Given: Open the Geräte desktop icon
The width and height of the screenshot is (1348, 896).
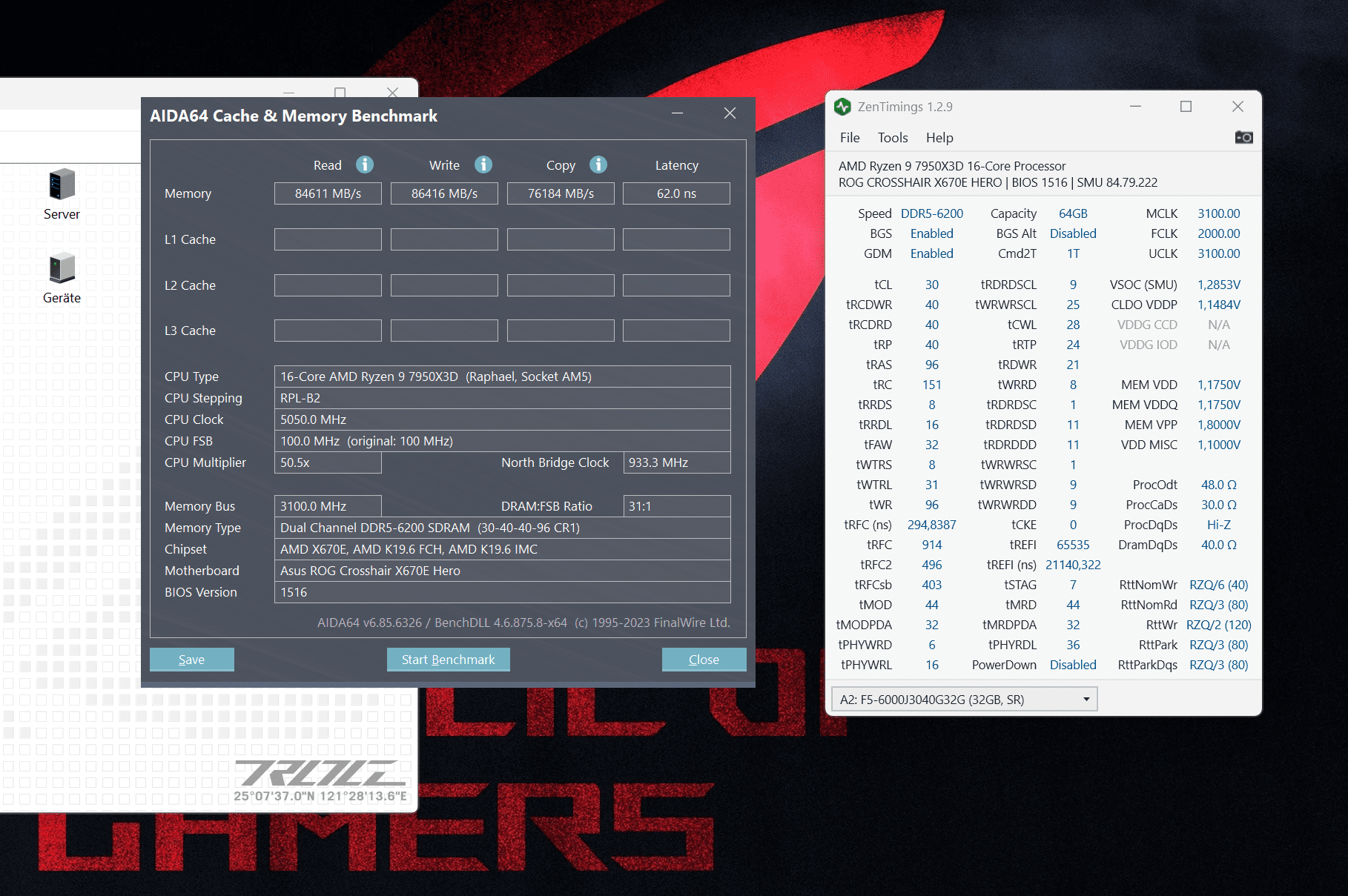Looking at the screenshot, I should [62, 278].
